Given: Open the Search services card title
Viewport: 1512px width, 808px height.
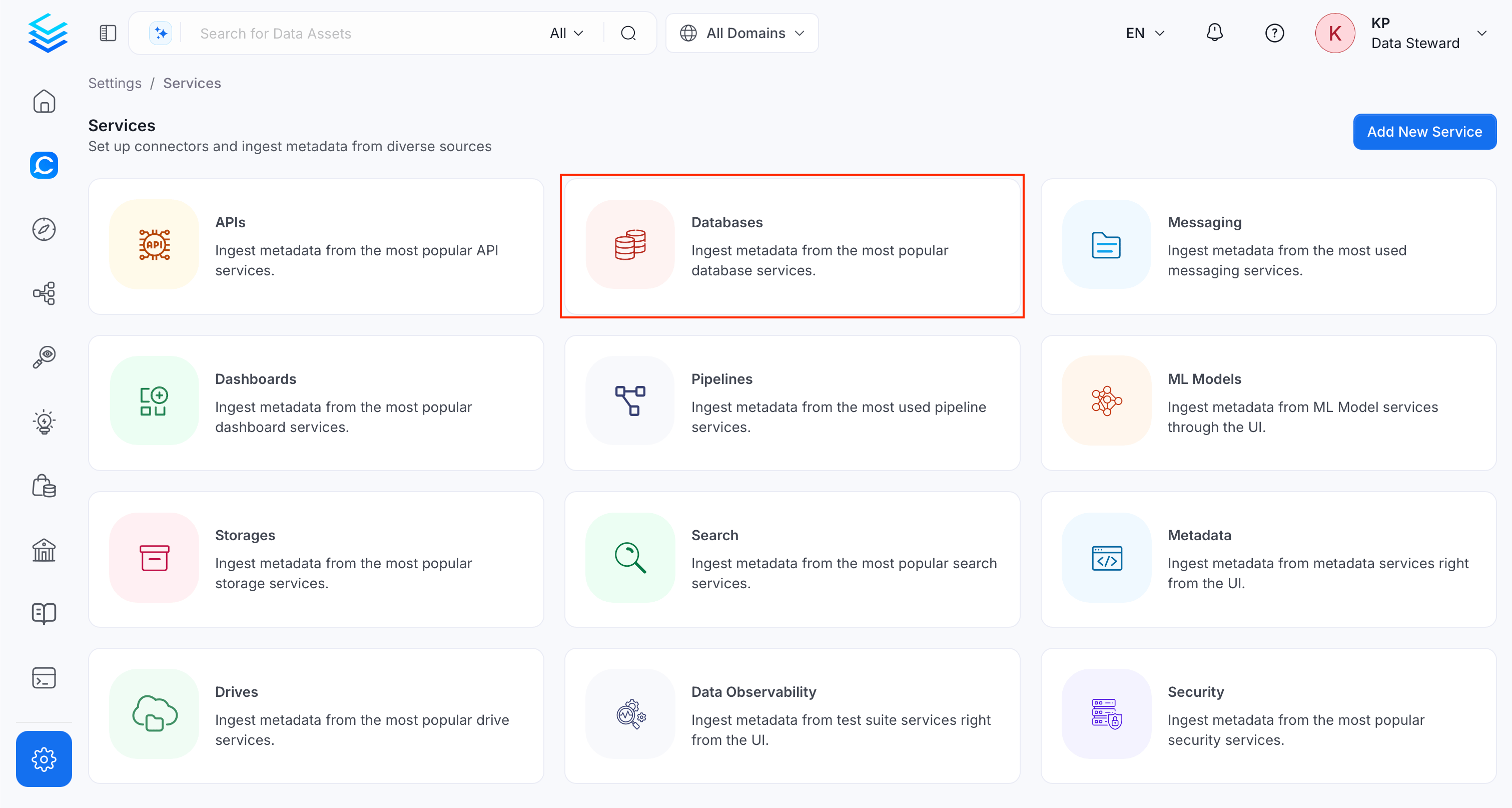Looking at the screenshot, I should [715, 536].
